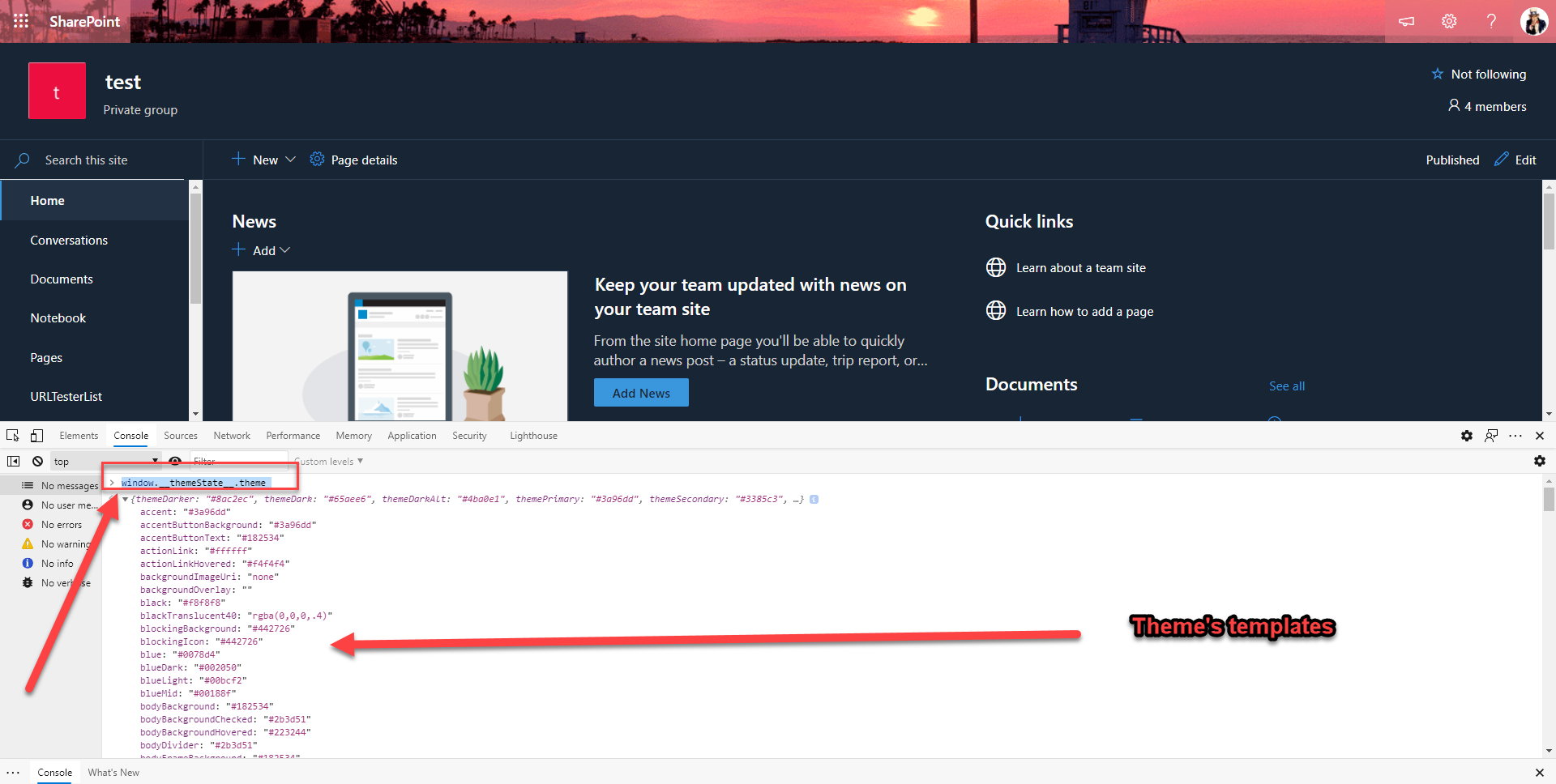Viewport: 1556px width, 784px height.
Task: Switch to the Network tab
Action: point(232,436)
